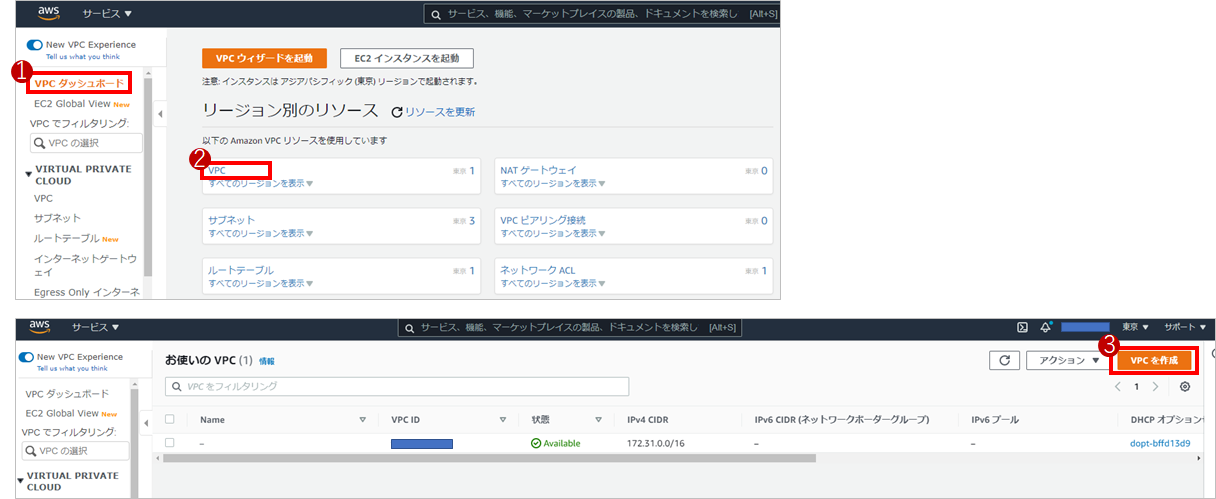Tick the checkbox for the 172.31.0.0/16 row
Image resolution: width=1216 pixels, height=499 pixels.
(x=170, y=443)
